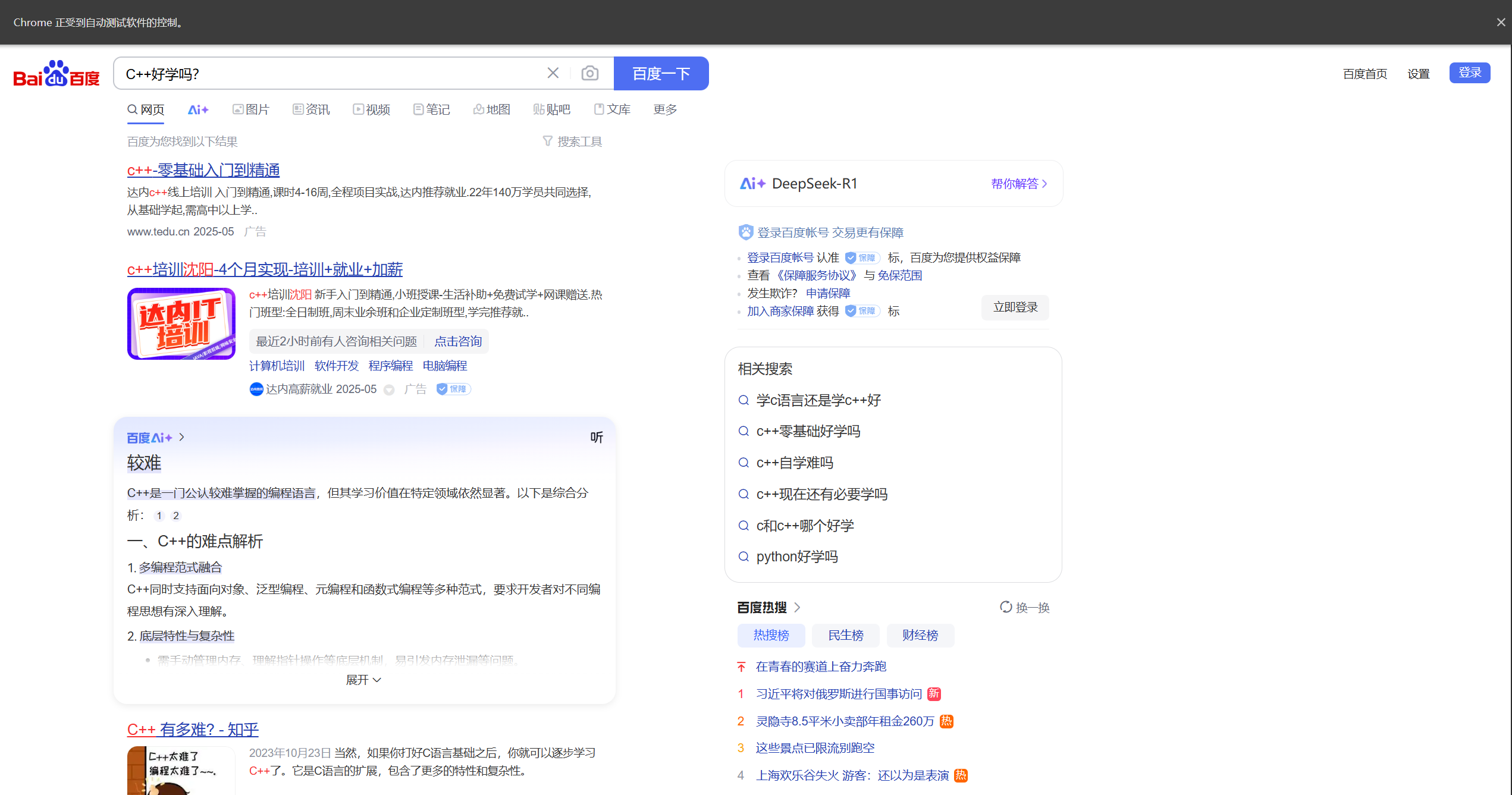This screenshot has height=795, width=1512.
Task: Clear the search box with X icon
Action: click(553, 73)
